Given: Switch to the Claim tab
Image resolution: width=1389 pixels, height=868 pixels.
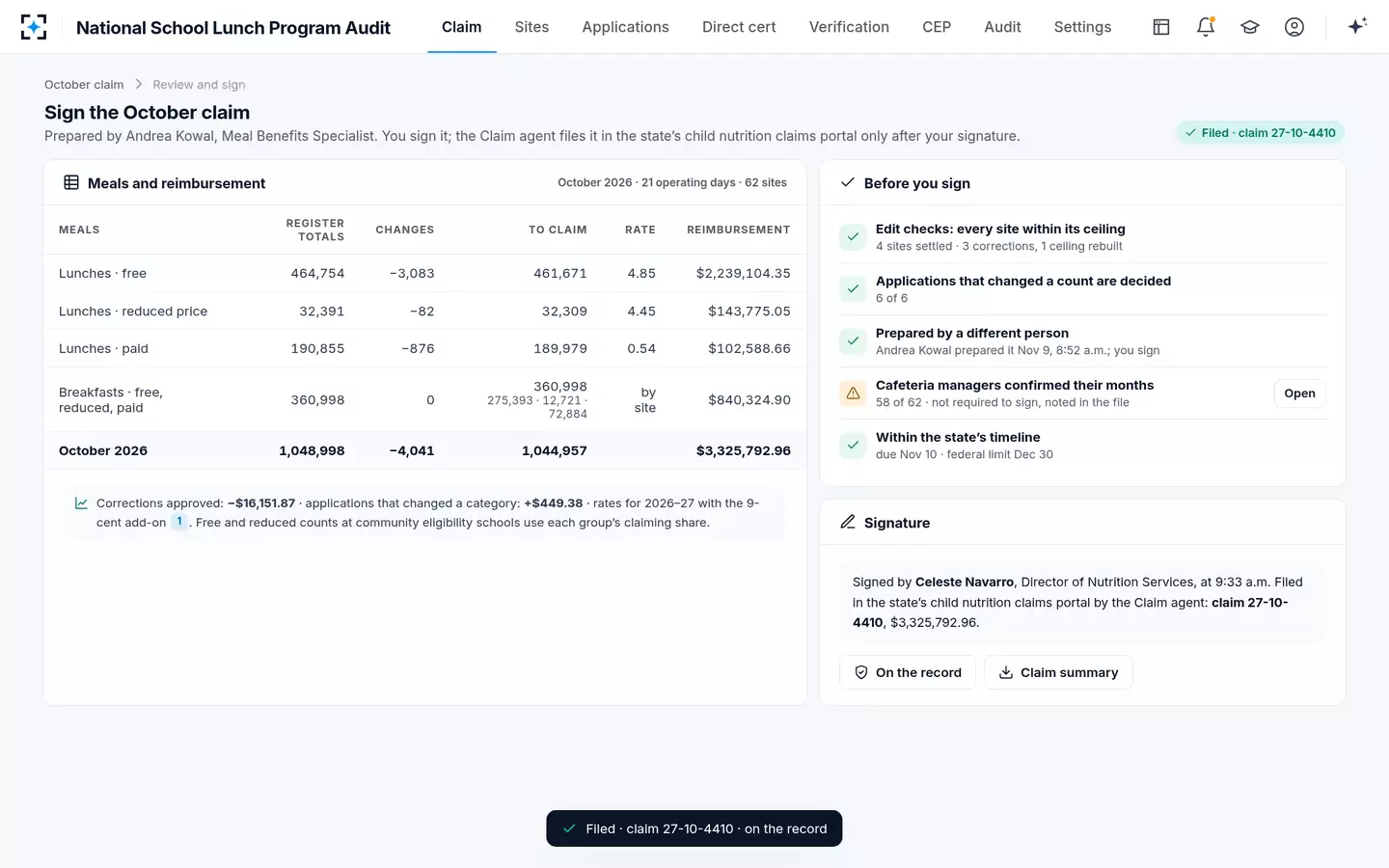Looking at the screenshot, I should [x=462, y=27].
